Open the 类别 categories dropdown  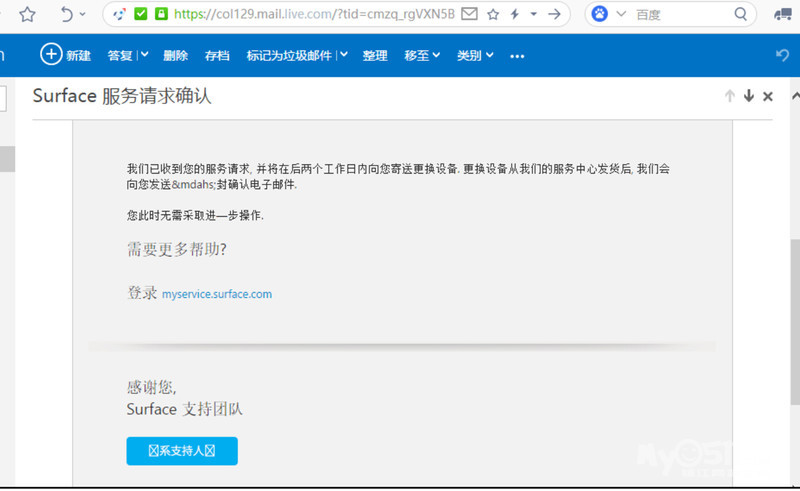coord(474,55)
